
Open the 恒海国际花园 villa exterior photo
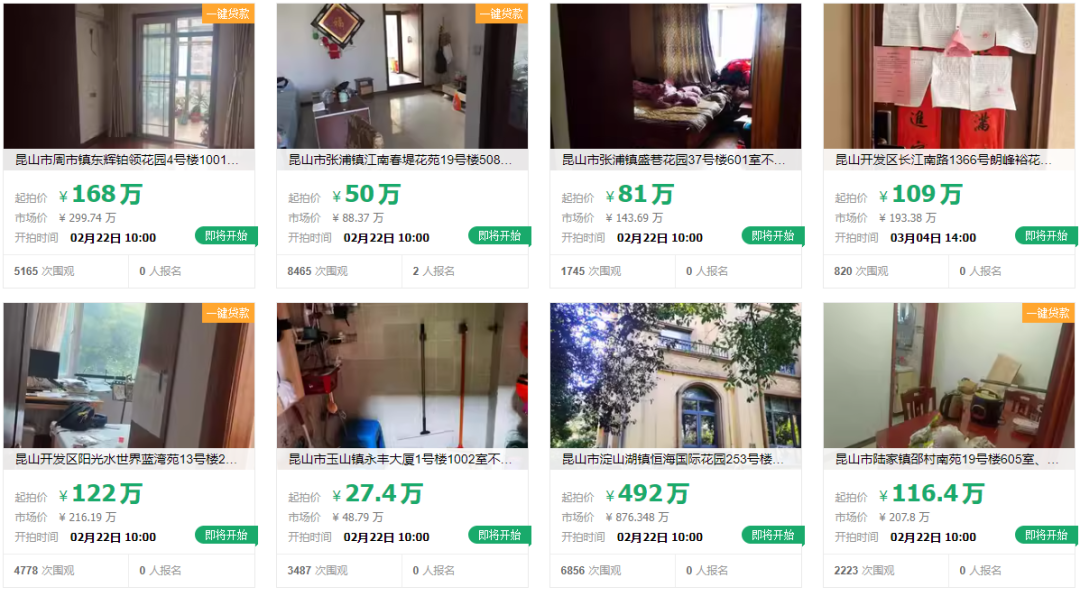(676, 376)
